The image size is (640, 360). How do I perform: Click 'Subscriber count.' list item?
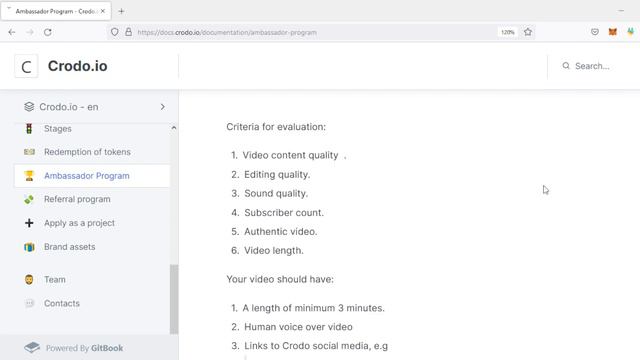coord(284,213)
